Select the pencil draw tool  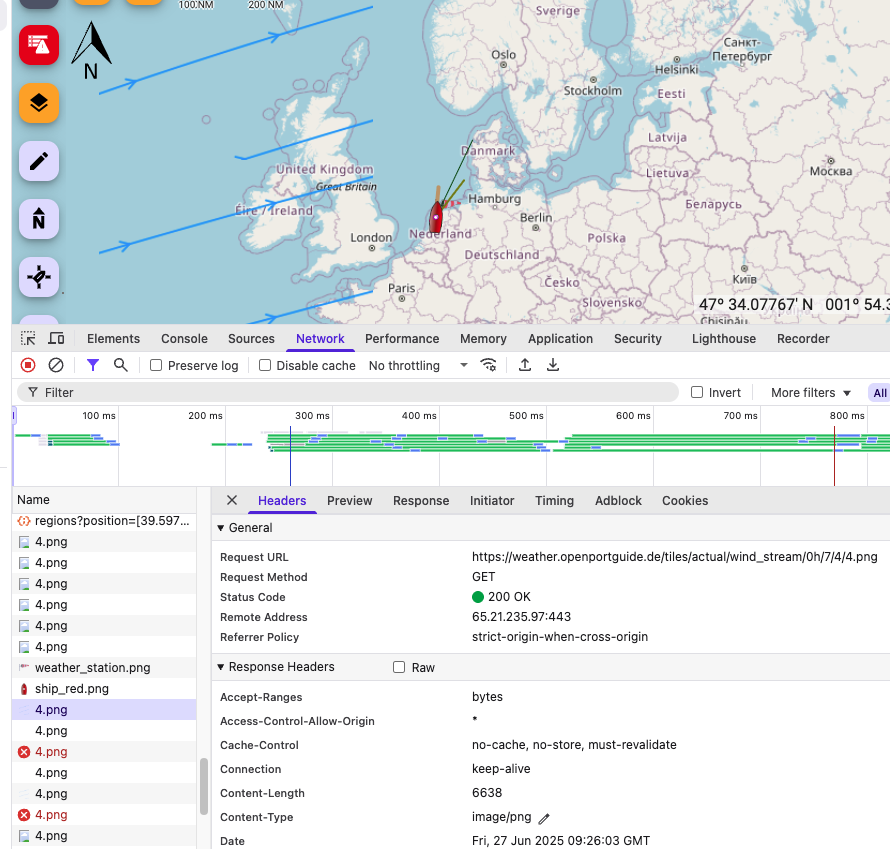(39, 161)
